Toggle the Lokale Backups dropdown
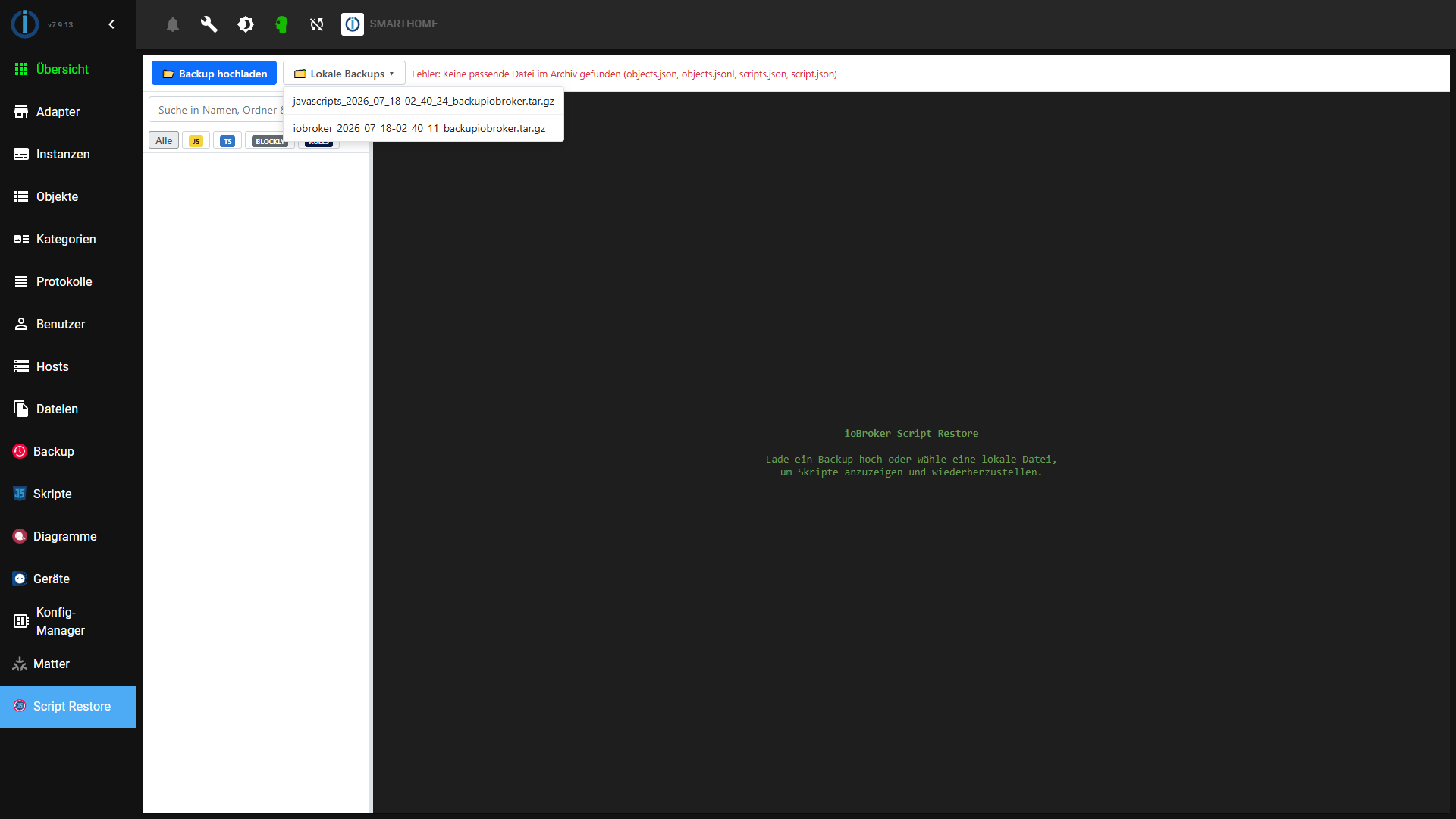This screenshot has width=1456, height=819. point(344,74)
